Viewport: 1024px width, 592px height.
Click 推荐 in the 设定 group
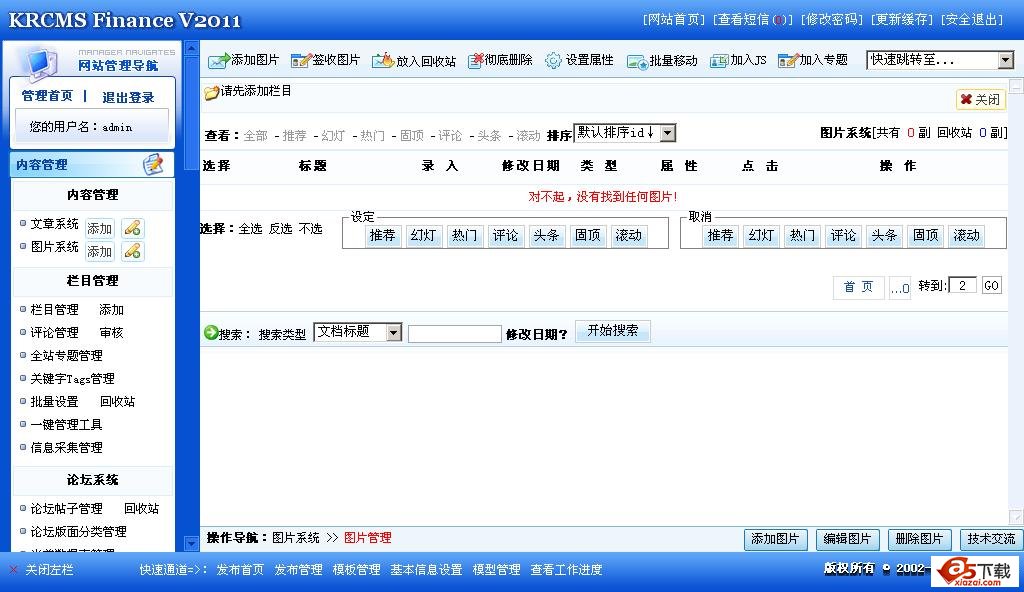point(382,235)
